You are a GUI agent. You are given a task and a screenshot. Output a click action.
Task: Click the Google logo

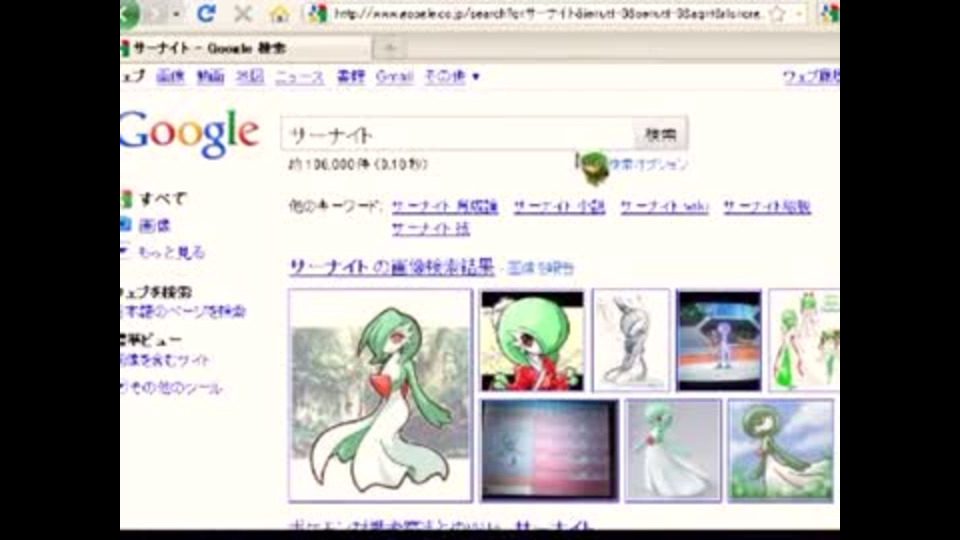click(190, 132)
